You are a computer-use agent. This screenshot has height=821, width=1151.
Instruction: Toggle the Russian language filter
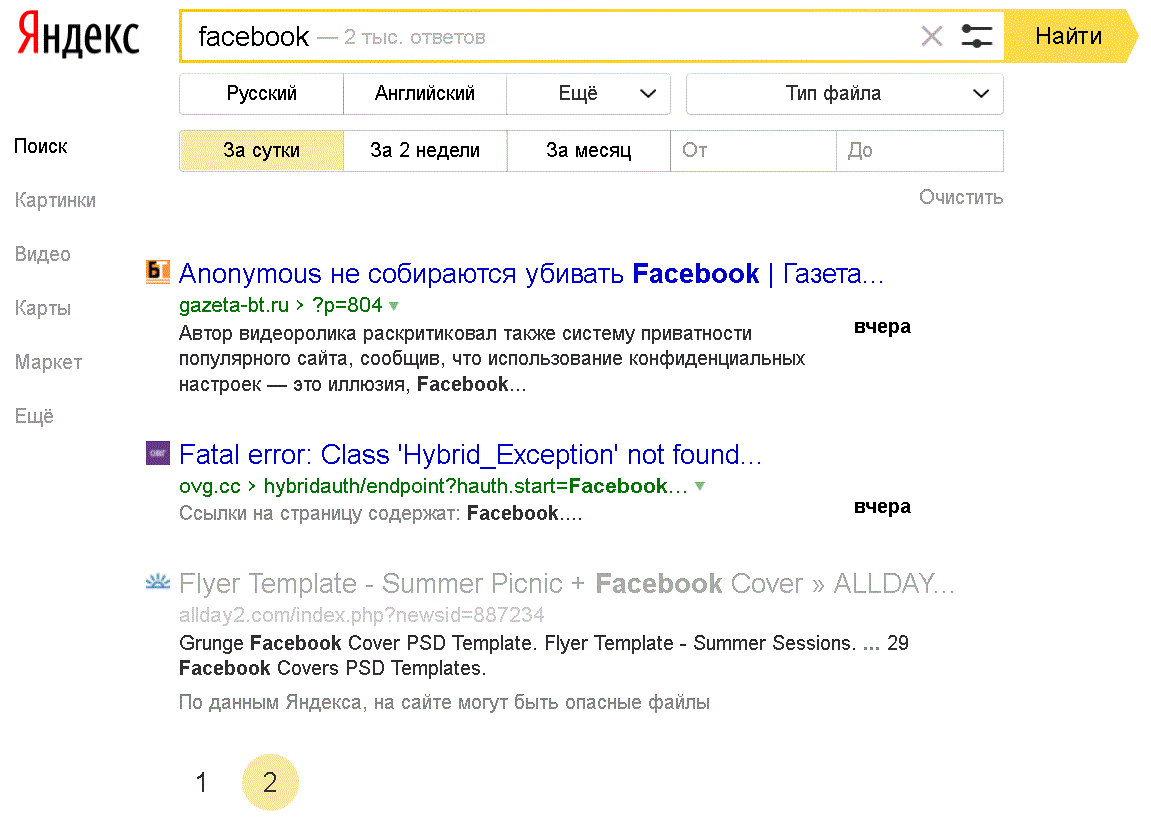261,94
